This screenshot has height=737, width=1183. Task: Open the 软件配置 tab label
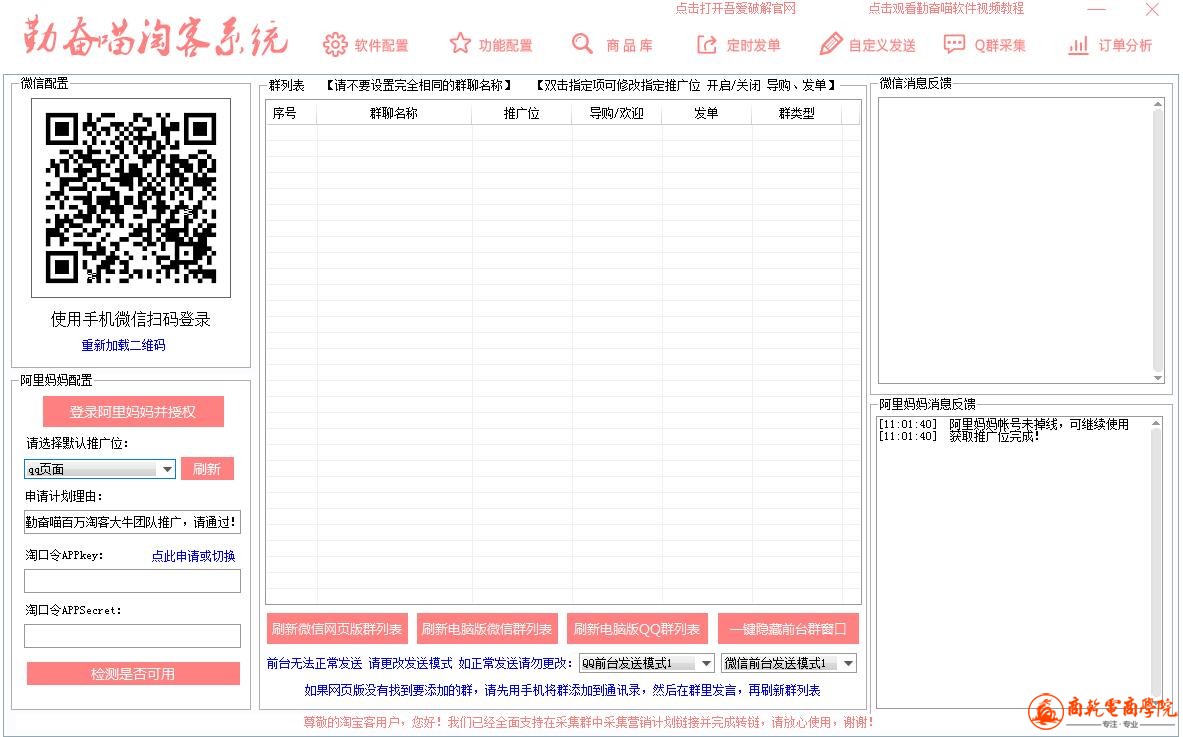[x=382, y=46]
